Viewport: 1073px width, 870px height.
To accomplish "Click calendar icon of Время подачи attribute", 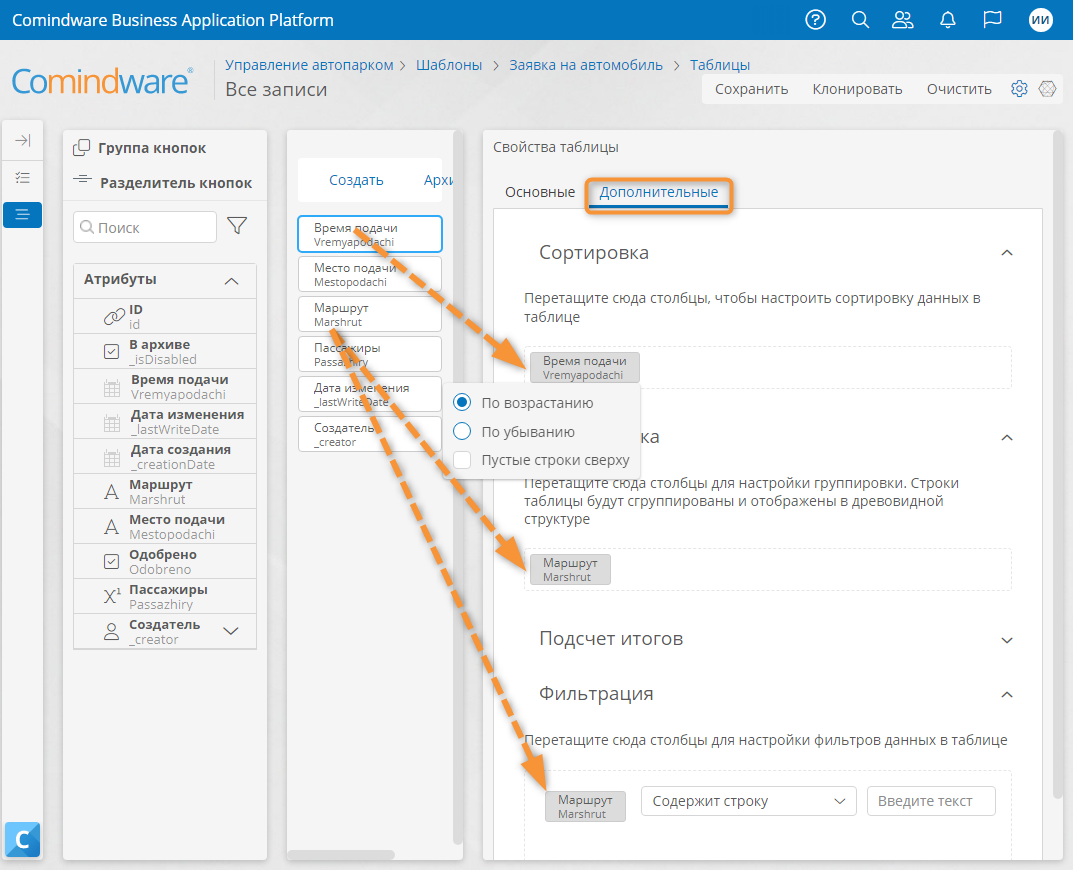I will [112, 388].
